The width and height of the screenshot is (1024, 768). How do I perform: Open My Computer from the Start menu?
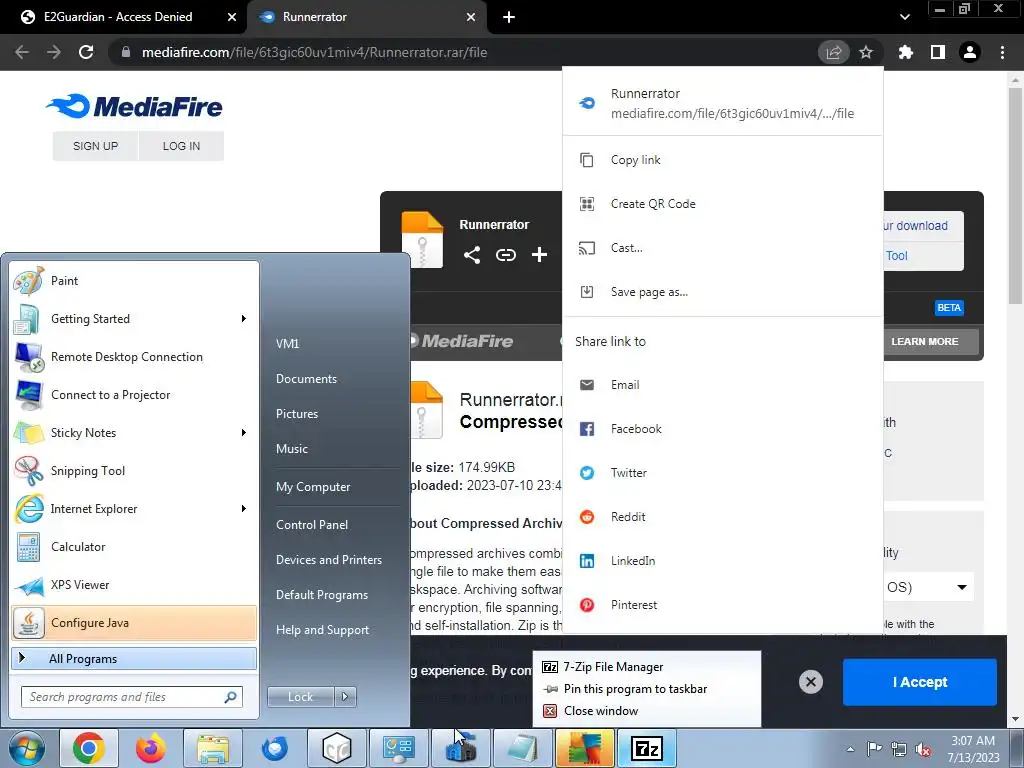click(x=313, y=487)
